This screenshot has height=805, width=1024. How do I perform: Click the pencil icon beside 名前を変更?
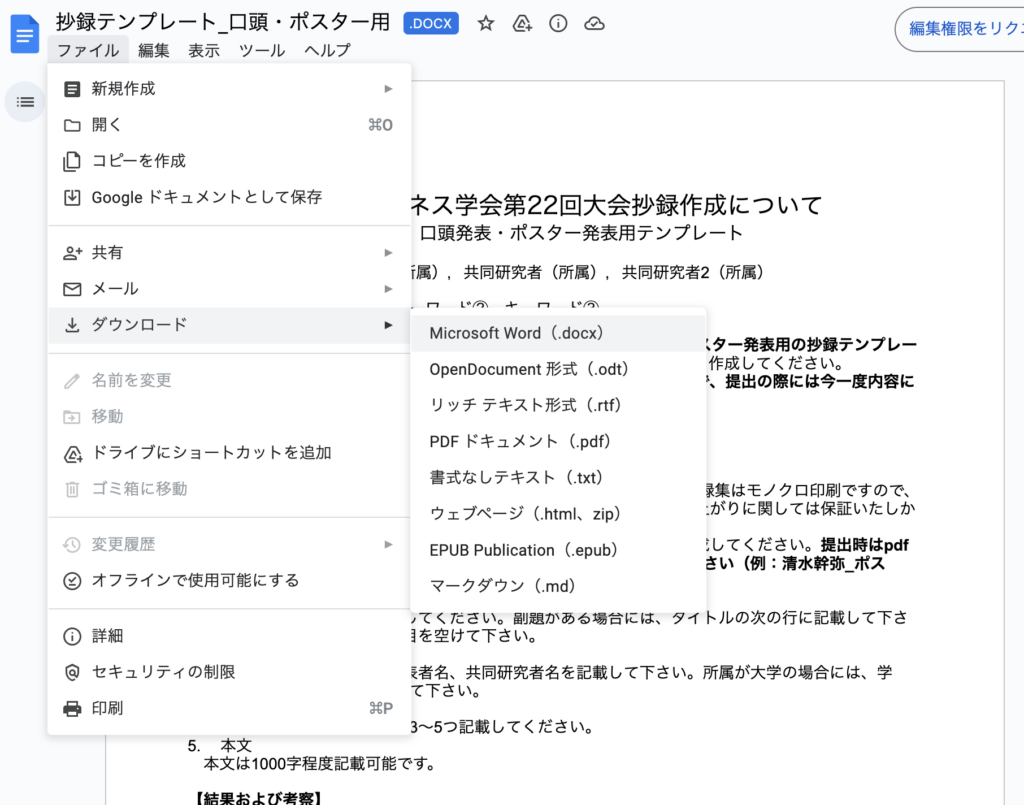pos(72,381)
